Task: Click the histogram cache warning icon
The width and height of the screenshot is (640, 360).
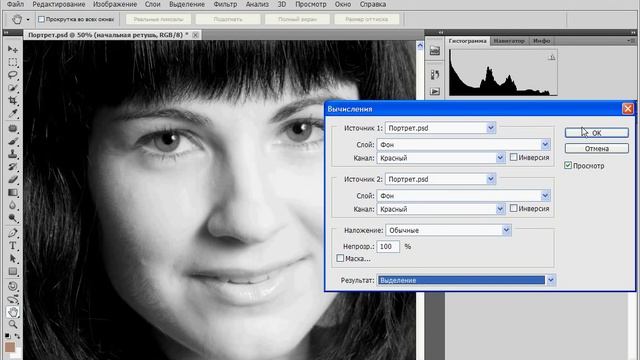Action: 551,57
